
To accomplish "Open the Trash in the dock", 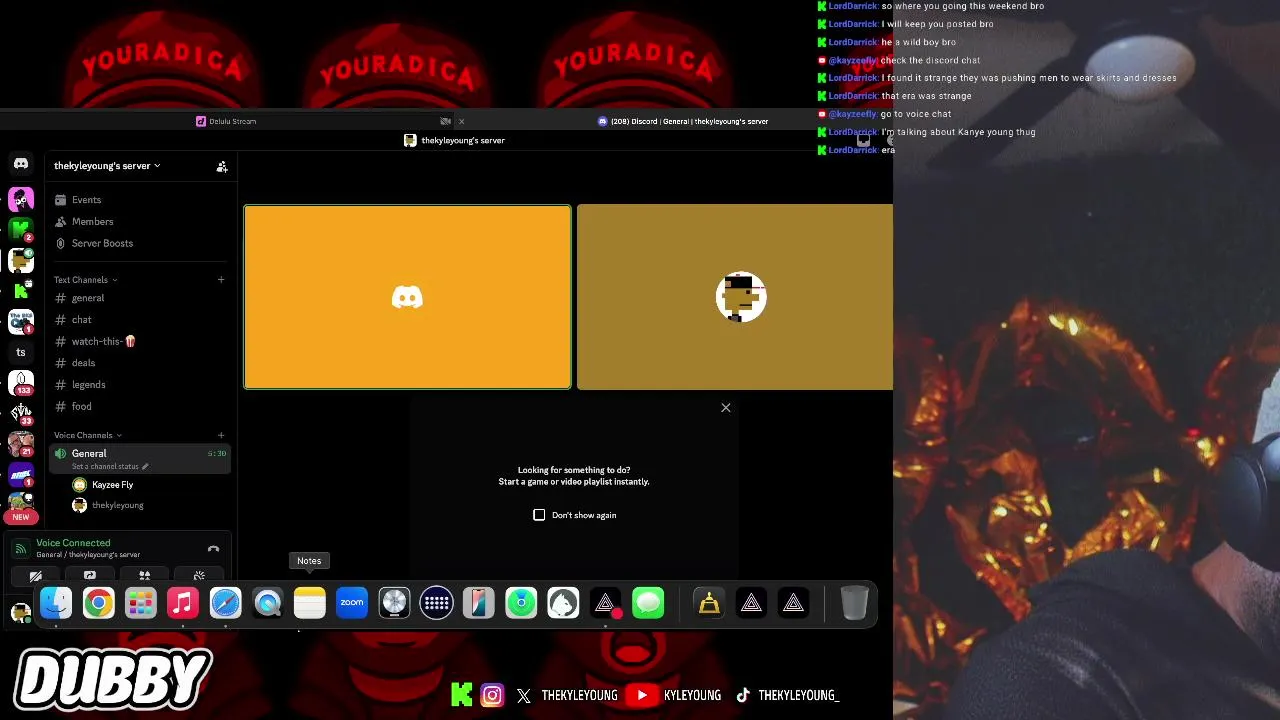I will click(854, 603).
